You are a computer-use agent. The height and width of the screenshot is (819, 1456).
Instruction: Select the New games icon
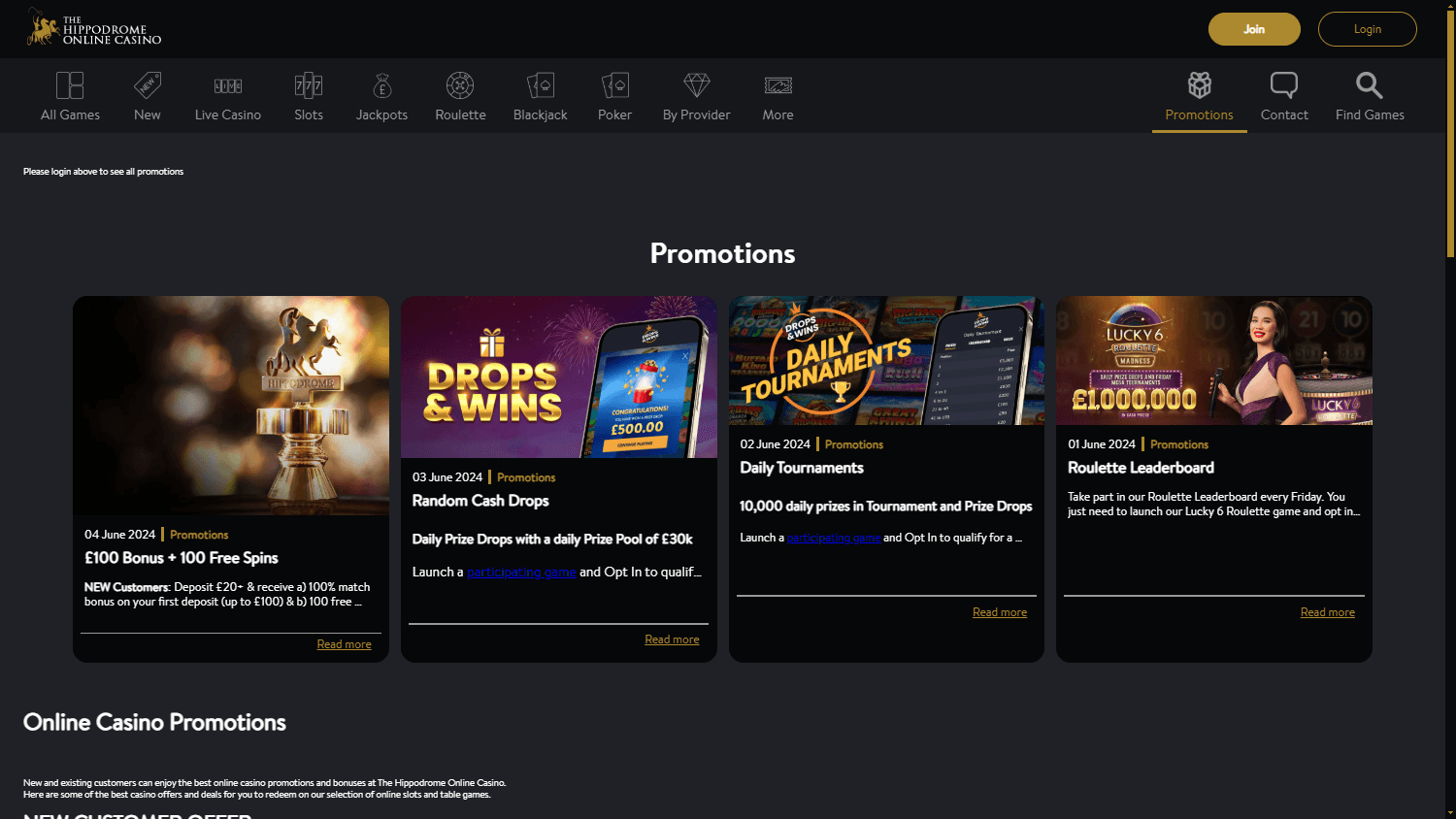pos(147,95)
